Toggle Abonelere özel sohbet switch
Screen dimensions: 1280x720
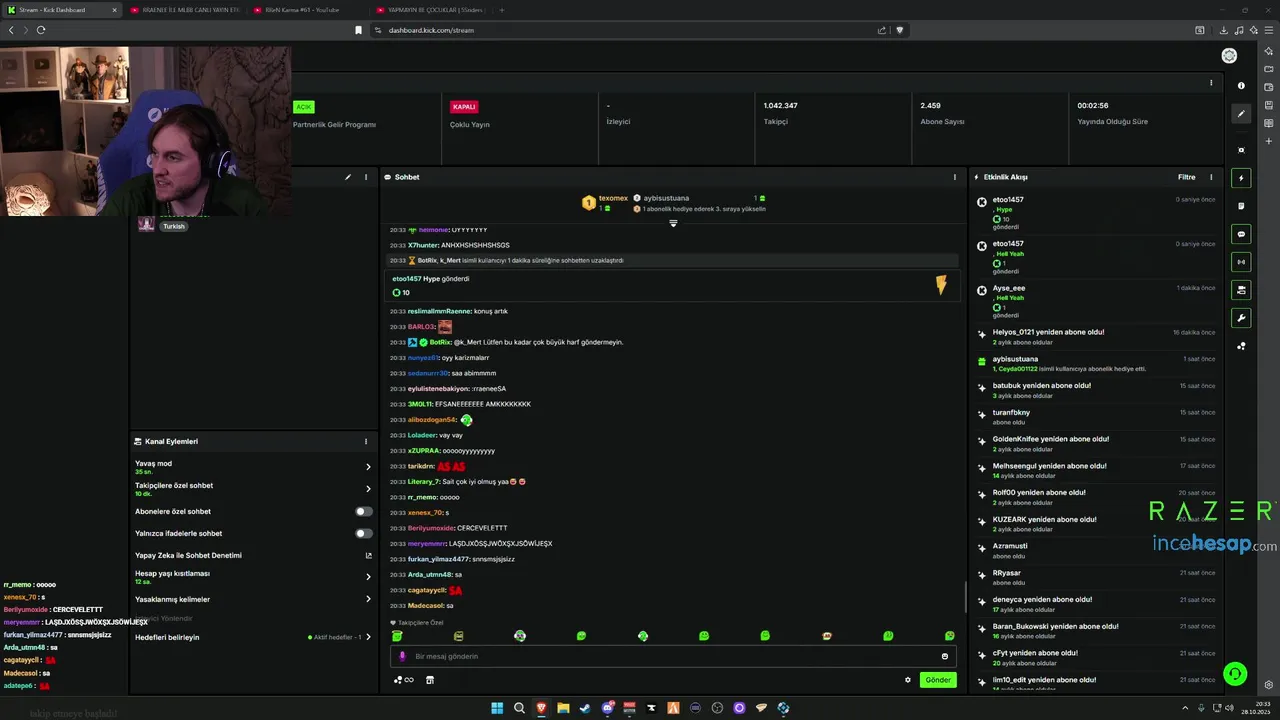click(364, 511)
